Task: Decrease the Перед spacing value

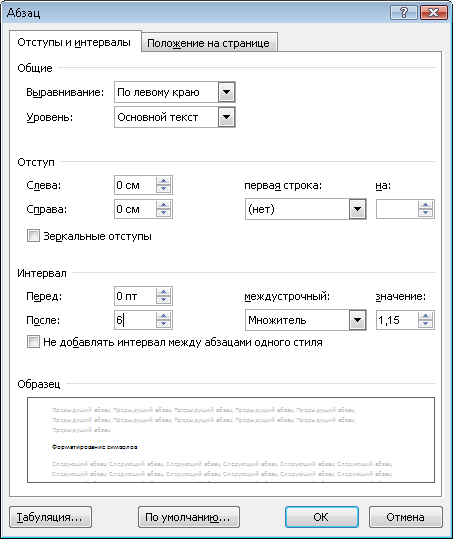Action: (163, 300)
